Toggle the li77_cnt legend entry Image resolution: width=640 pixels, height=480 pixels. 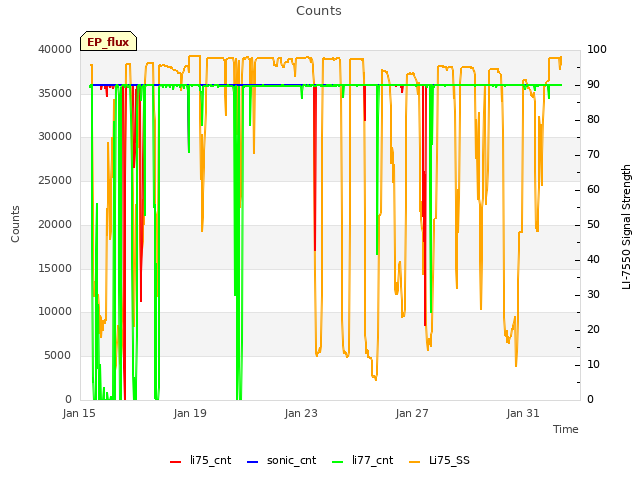click(x=363, y=460)
